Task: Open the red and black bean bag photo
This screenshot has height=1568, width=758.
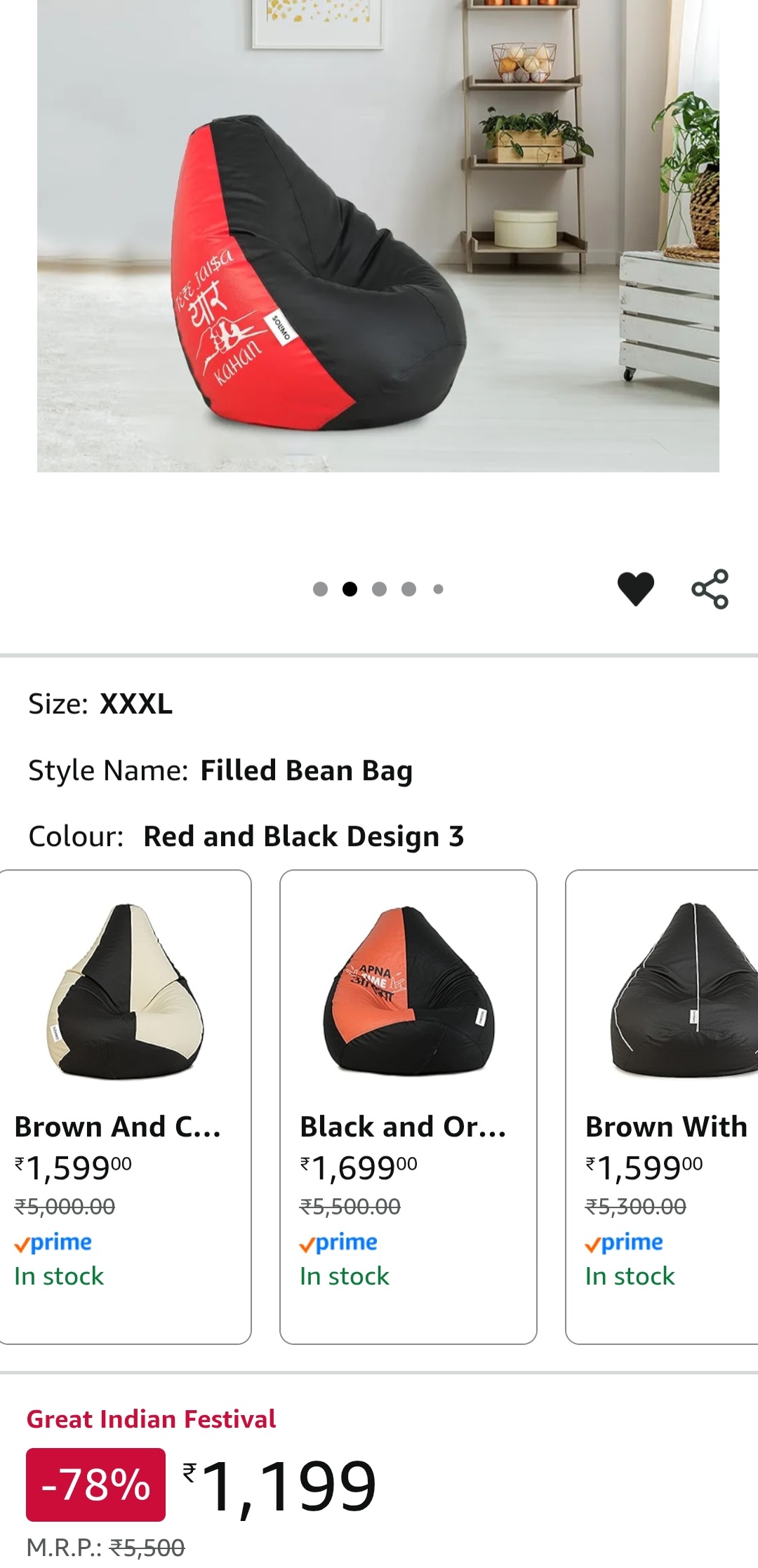Action: (378, 236)
